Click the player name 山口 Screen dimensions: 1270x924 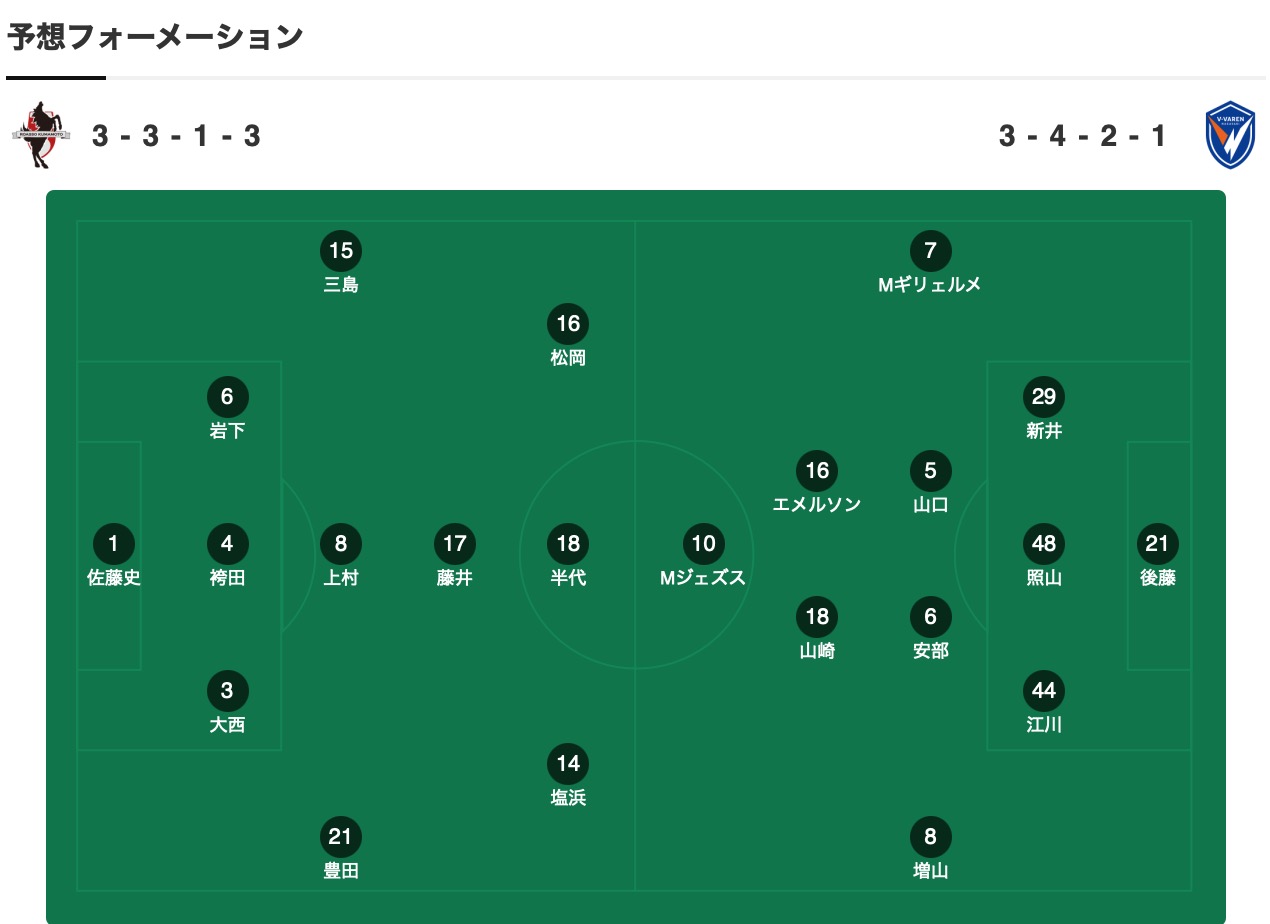(x=931, y=504)
